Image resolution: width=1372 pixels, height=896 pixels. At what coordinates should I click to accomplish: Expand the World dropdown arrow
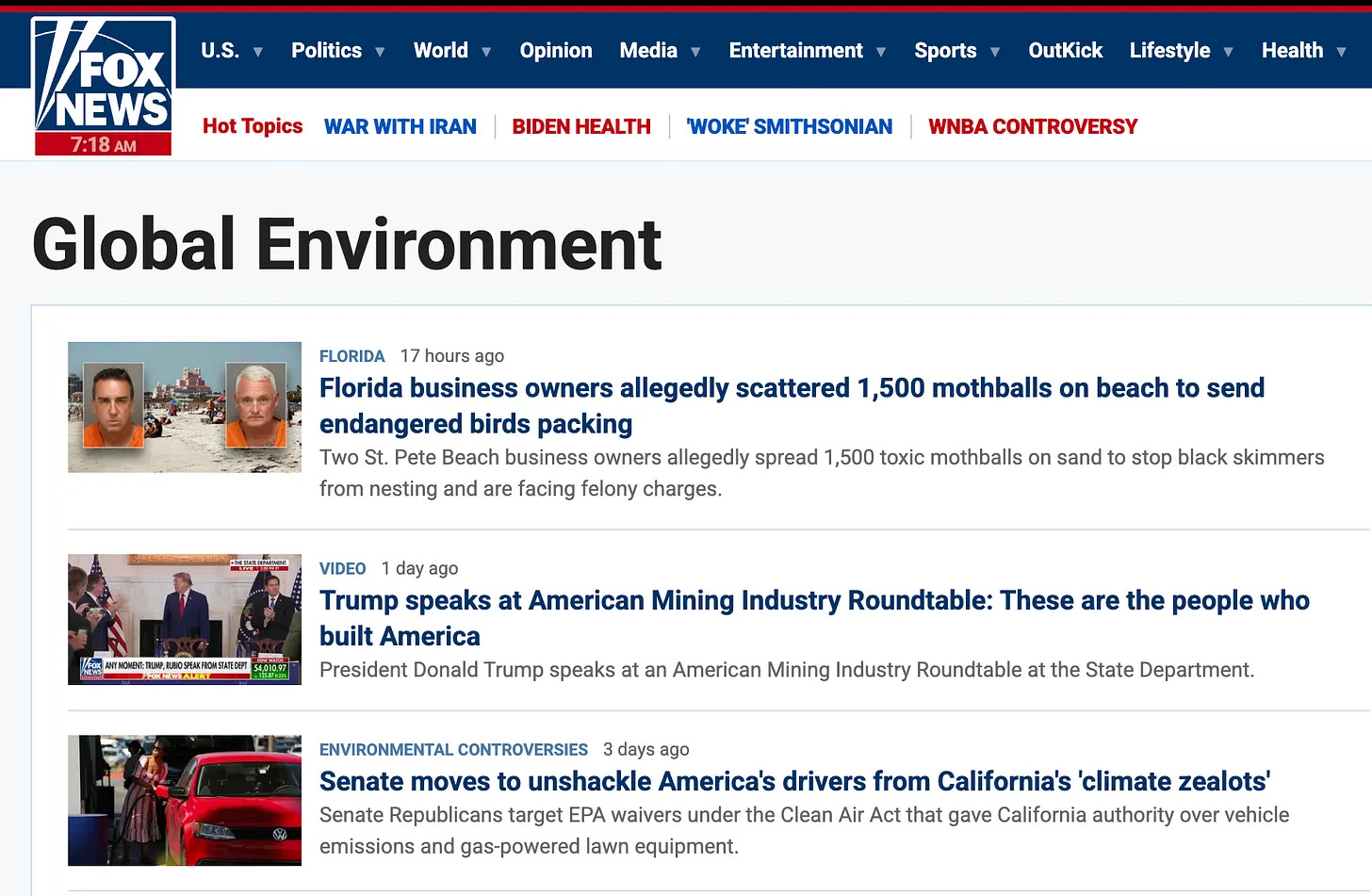point(486,52)
